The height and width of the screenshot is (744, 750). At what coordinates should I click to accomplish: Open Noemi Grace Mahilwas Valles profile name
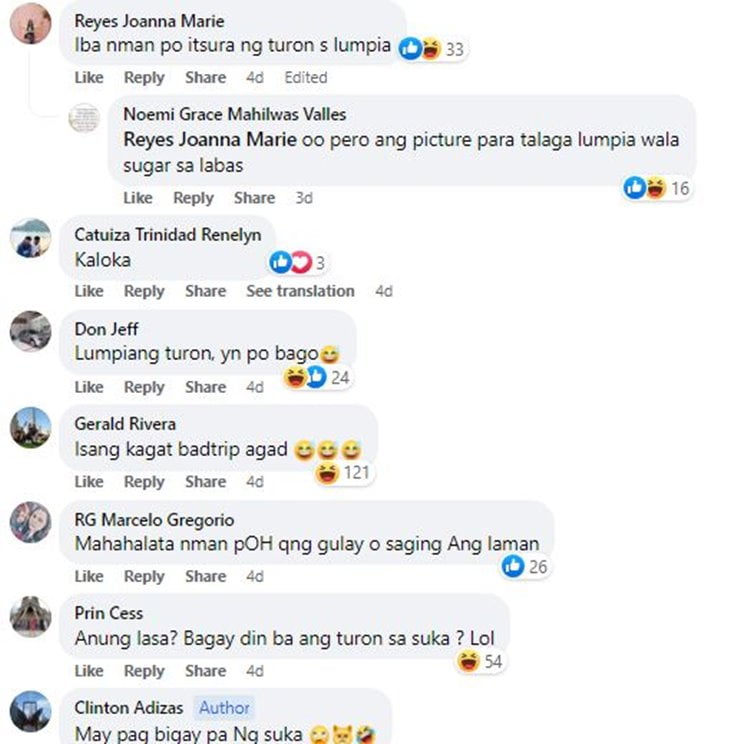tap(235, 114)
